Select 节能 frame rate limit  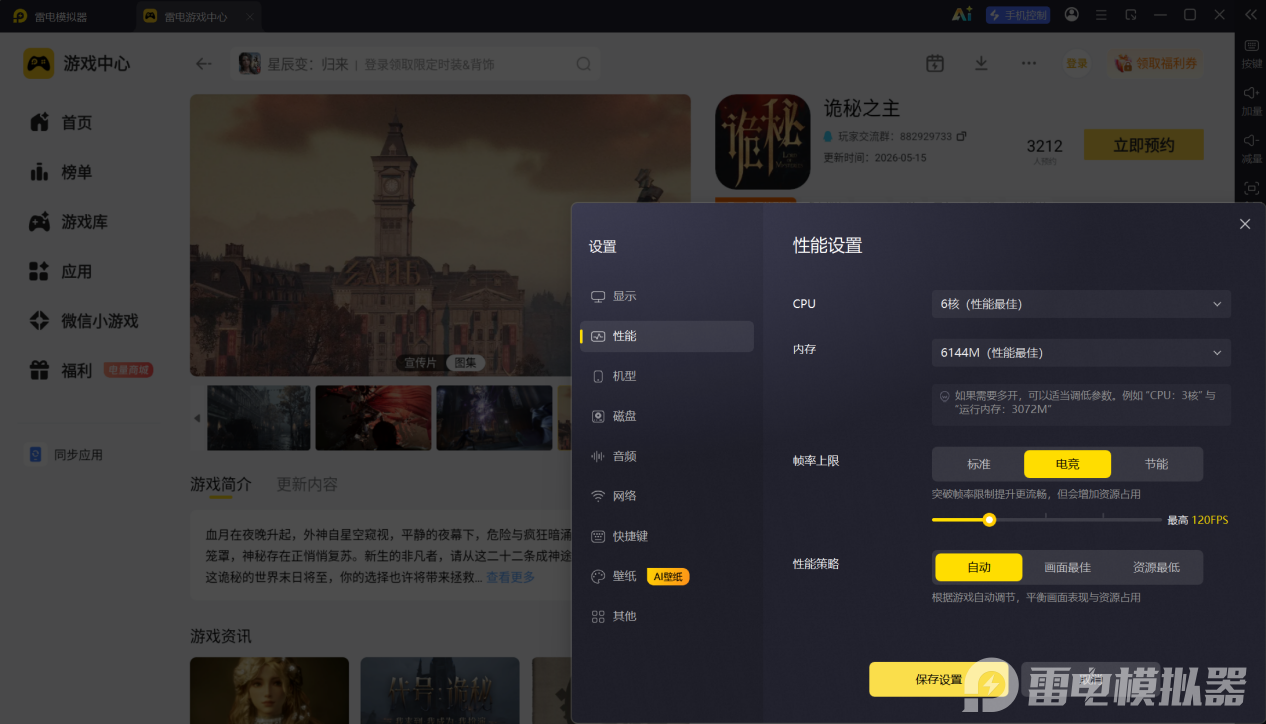[1156, 464]
